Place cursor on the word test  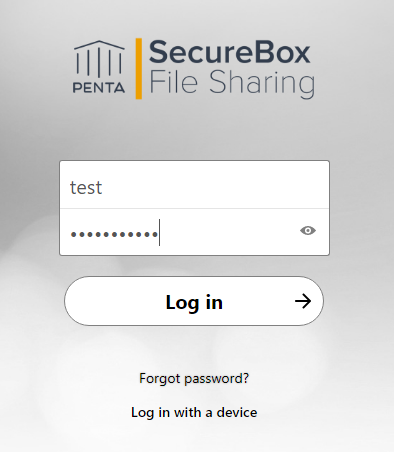click(86, 188)
